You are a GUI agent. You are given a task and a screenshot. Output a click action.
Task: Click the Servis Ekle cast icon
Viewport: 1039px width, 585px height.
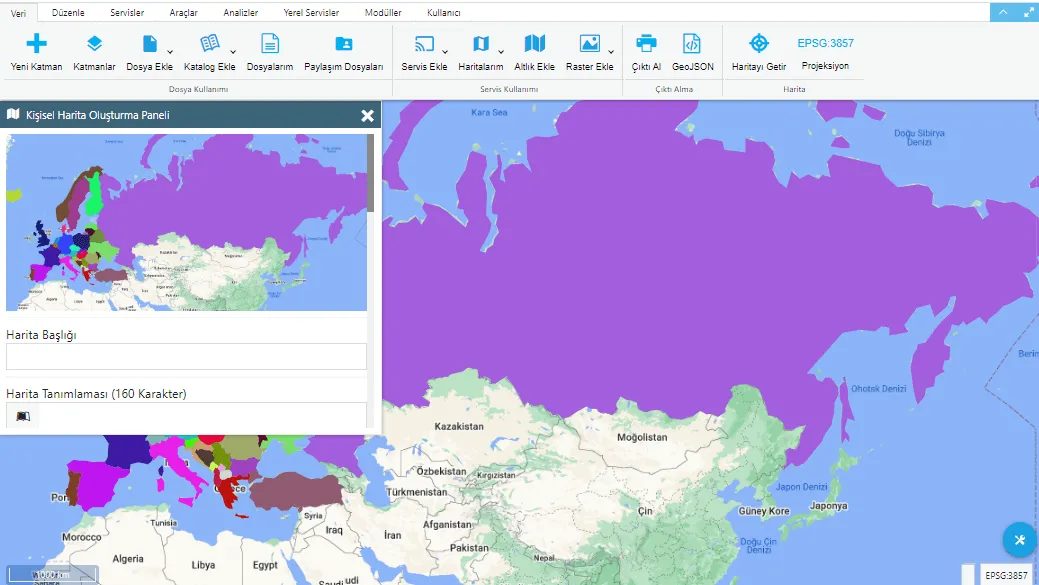click(x=424, y=44)
